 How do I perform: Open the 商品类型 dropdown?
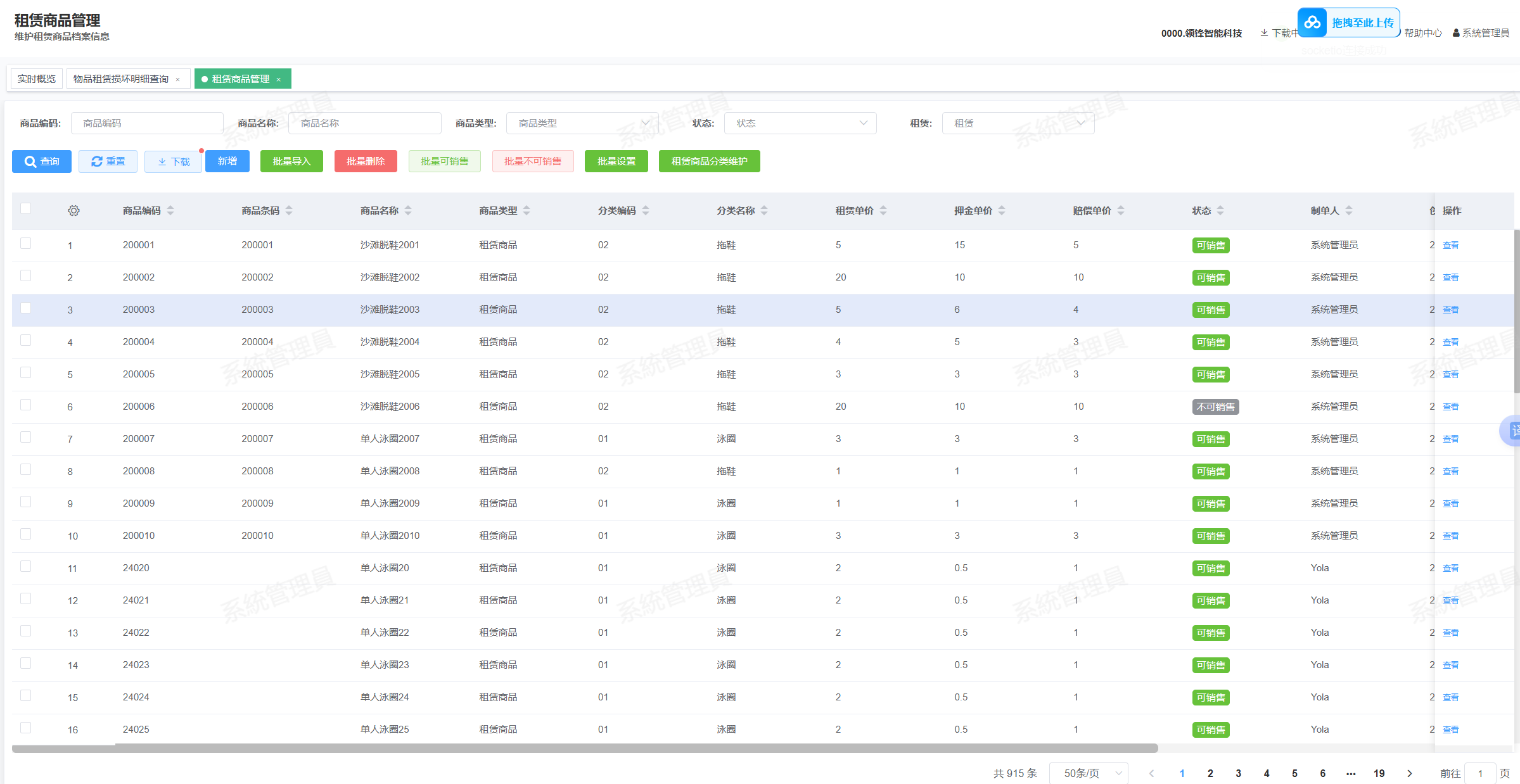tap(582, 123)
